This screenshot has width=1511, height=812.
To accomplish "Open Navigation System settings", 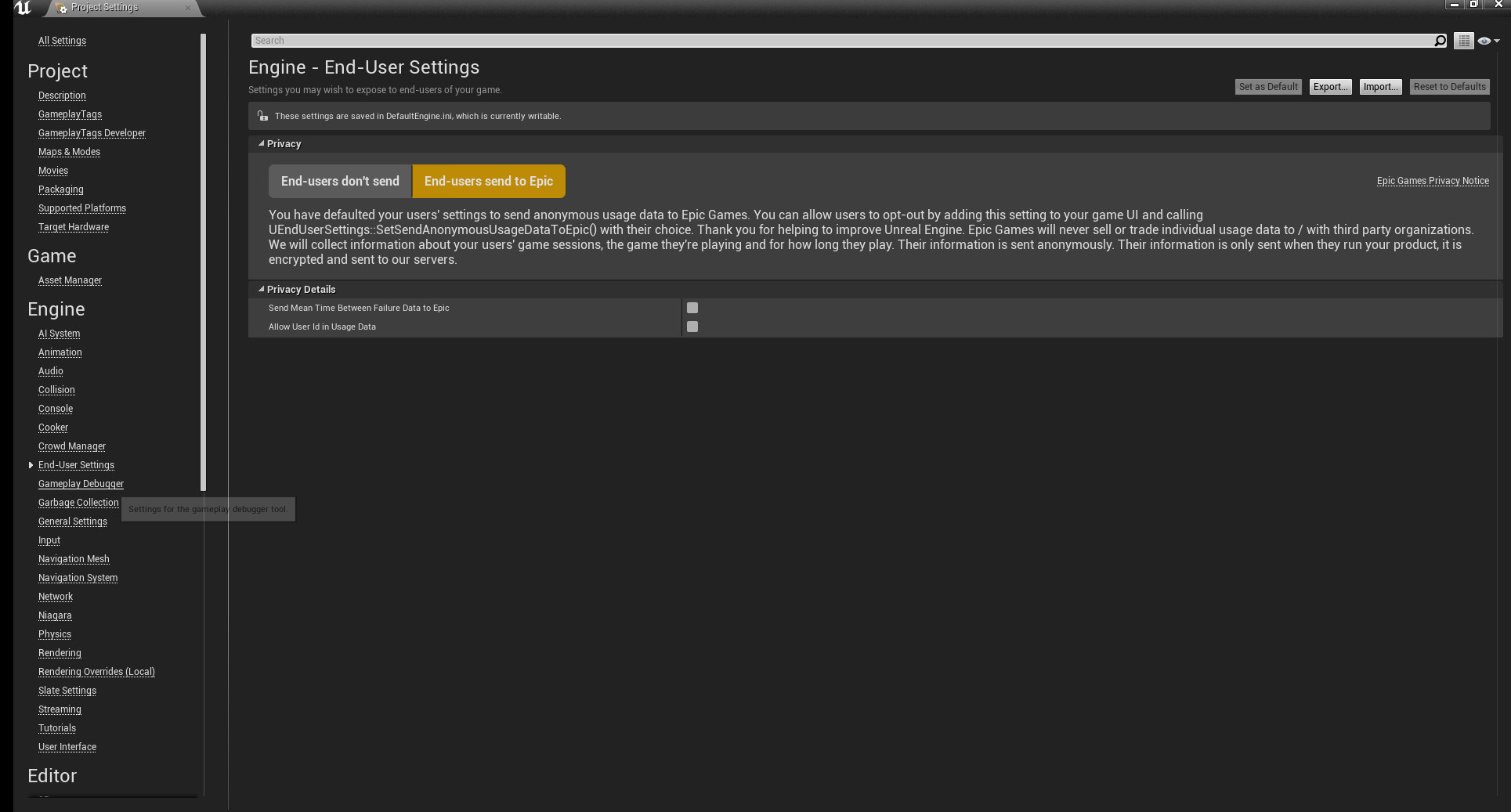I will [x=78, y=578].
